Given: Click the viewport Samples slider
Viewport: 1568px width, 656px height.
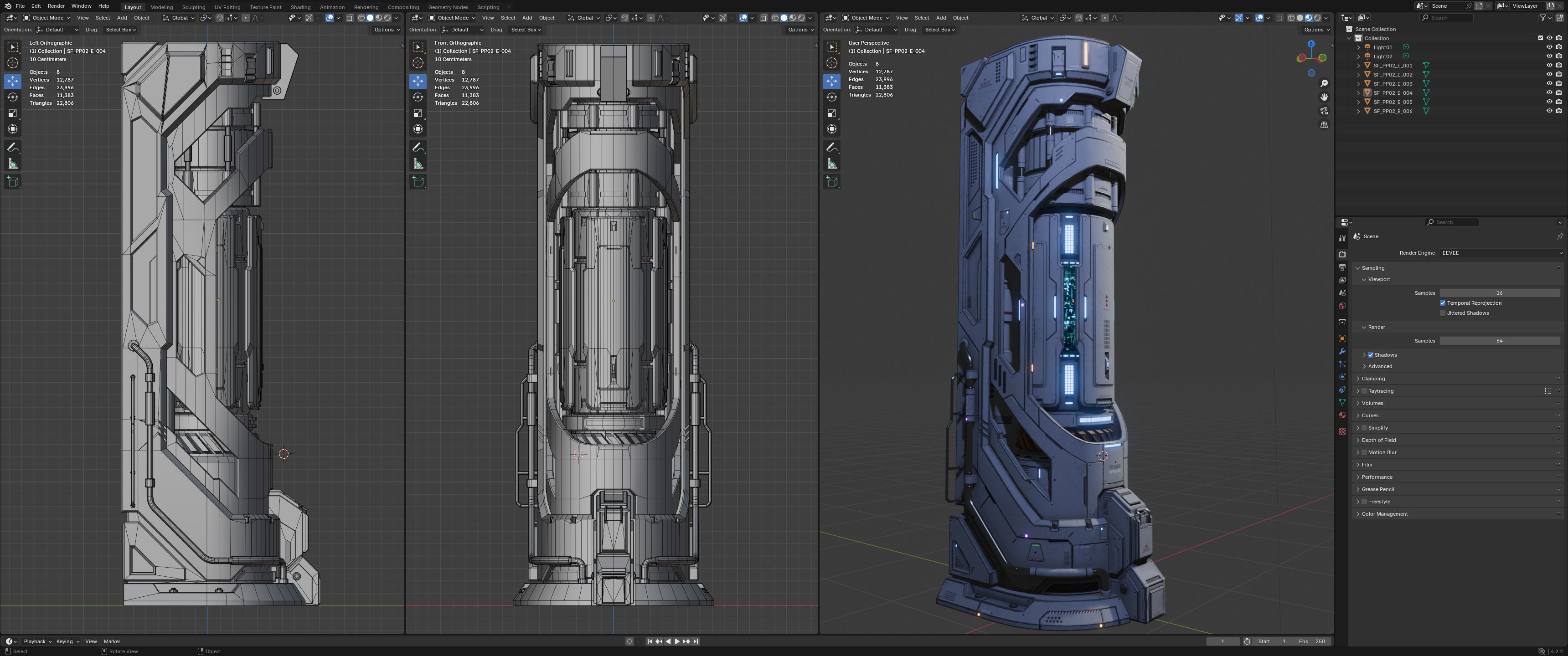Looking at the screenshot, I should coord(1499,293).
